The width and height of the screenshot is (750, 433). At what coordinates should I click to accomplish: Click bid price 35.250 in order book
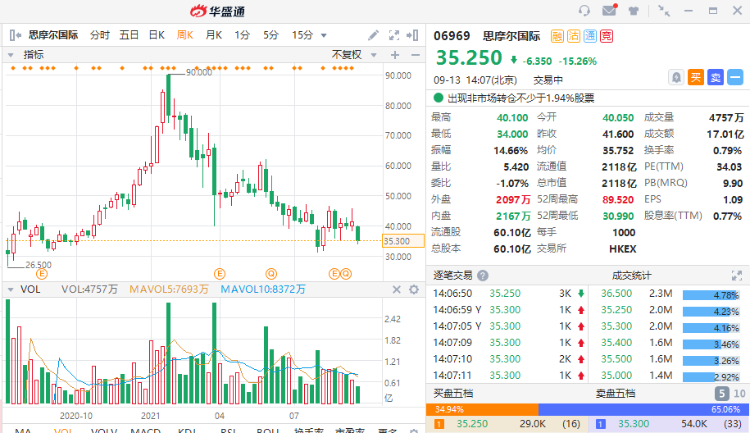[x=472, y=424]
